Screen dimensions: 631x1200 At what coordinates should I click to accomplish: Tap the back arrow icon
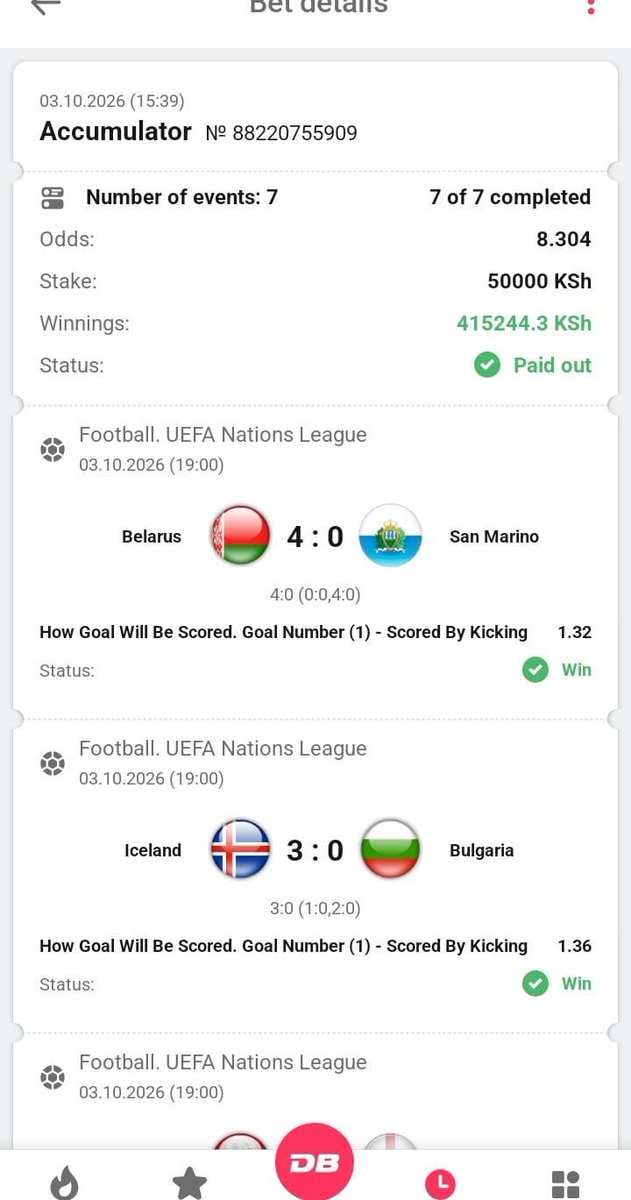click(46, 5)
